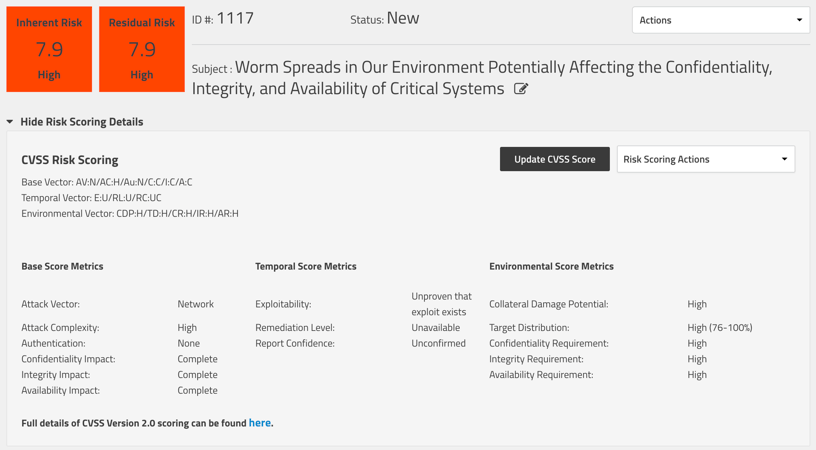
Task: Click the Environmental Score Metrics heading
Action: pyautogui.click(x=551, y=266)
